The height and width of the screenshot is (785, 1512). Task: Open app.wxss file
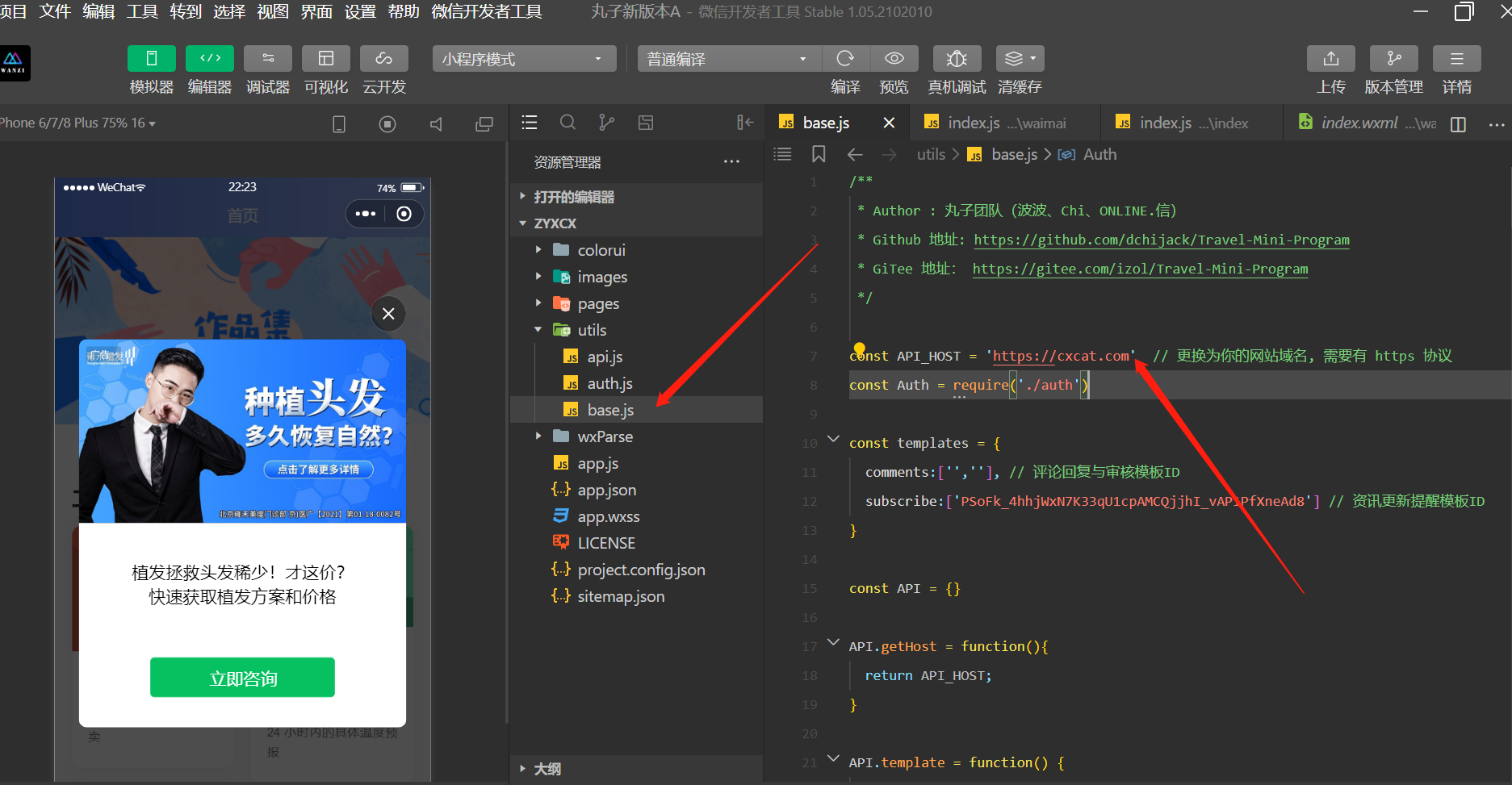coord(636,516)
